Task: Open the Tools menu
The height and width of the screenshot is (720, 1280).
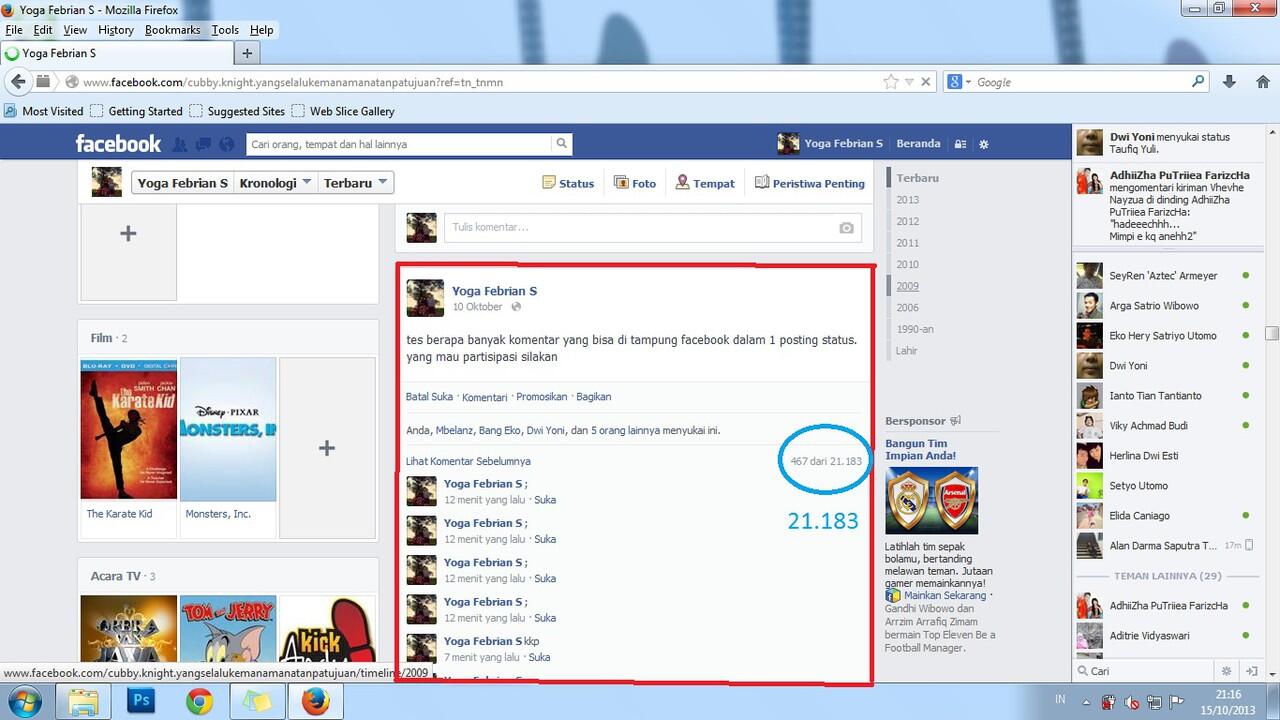Action: coord(225,30)
